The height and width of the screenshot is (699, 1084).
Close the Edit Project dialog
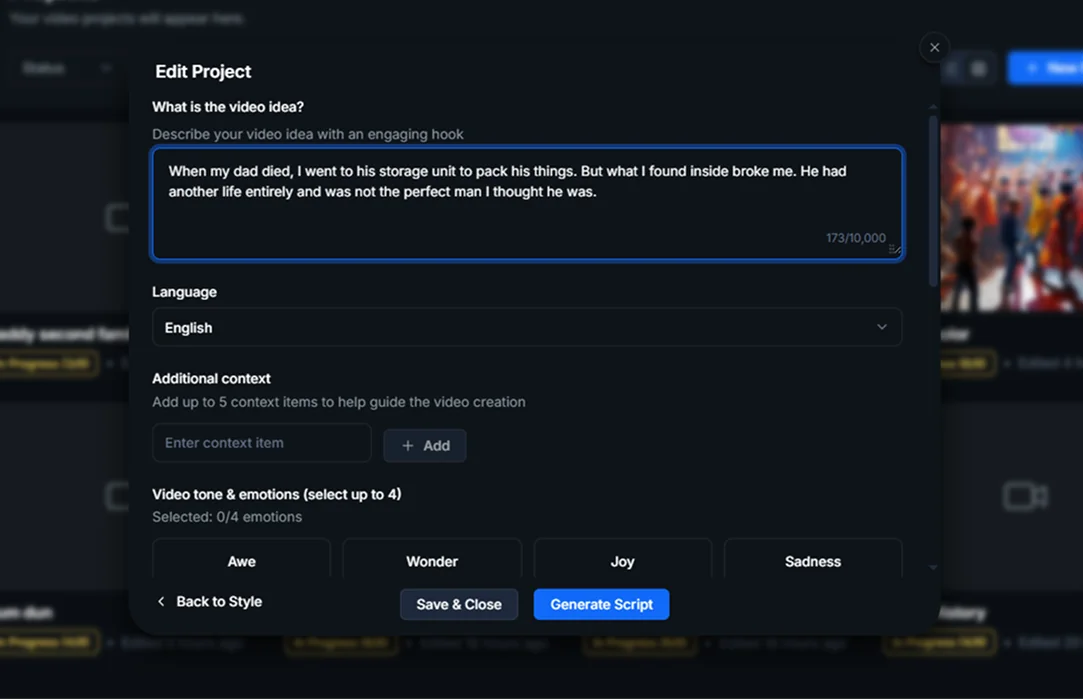pos(934,47)
